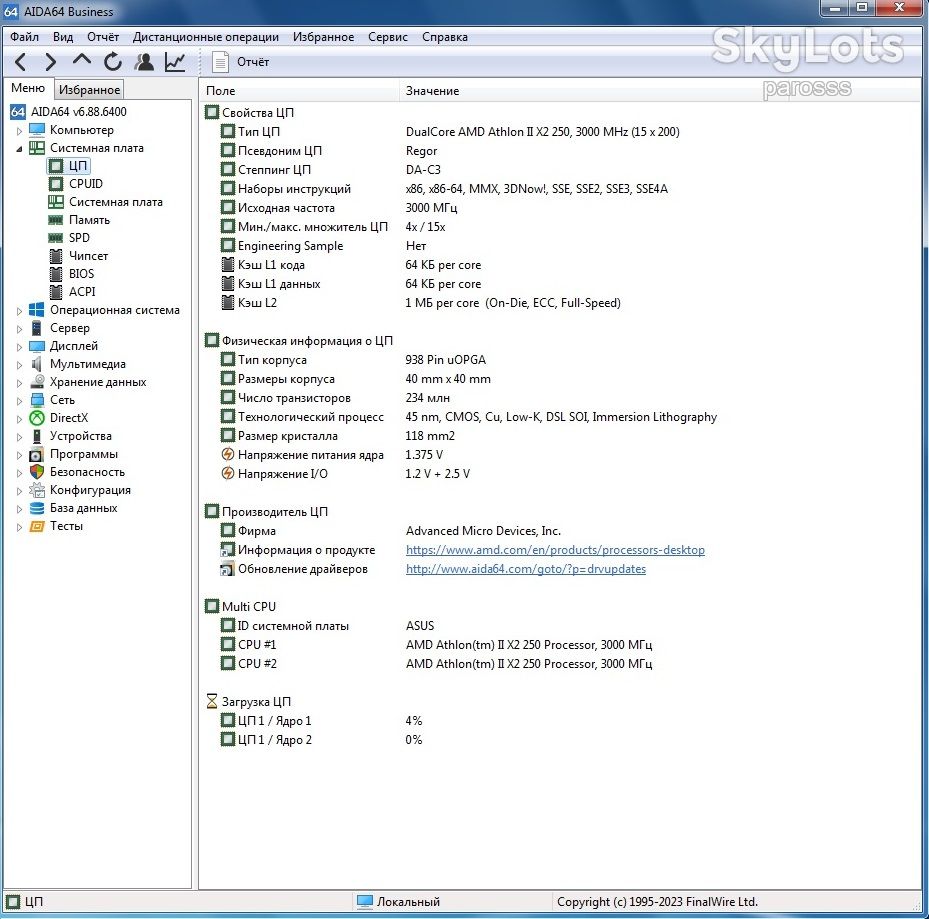Click the Сервер tower icon

tap(37, 328)
